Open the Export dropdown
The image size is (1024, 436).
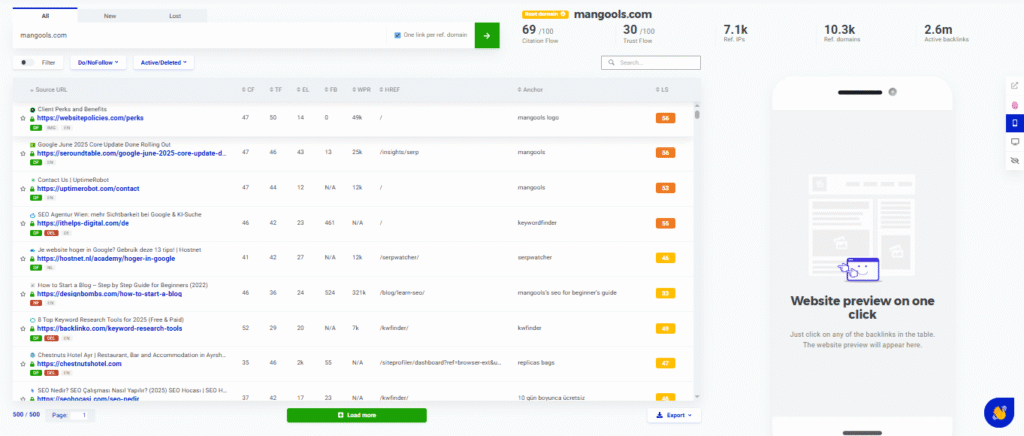(674, 415)
